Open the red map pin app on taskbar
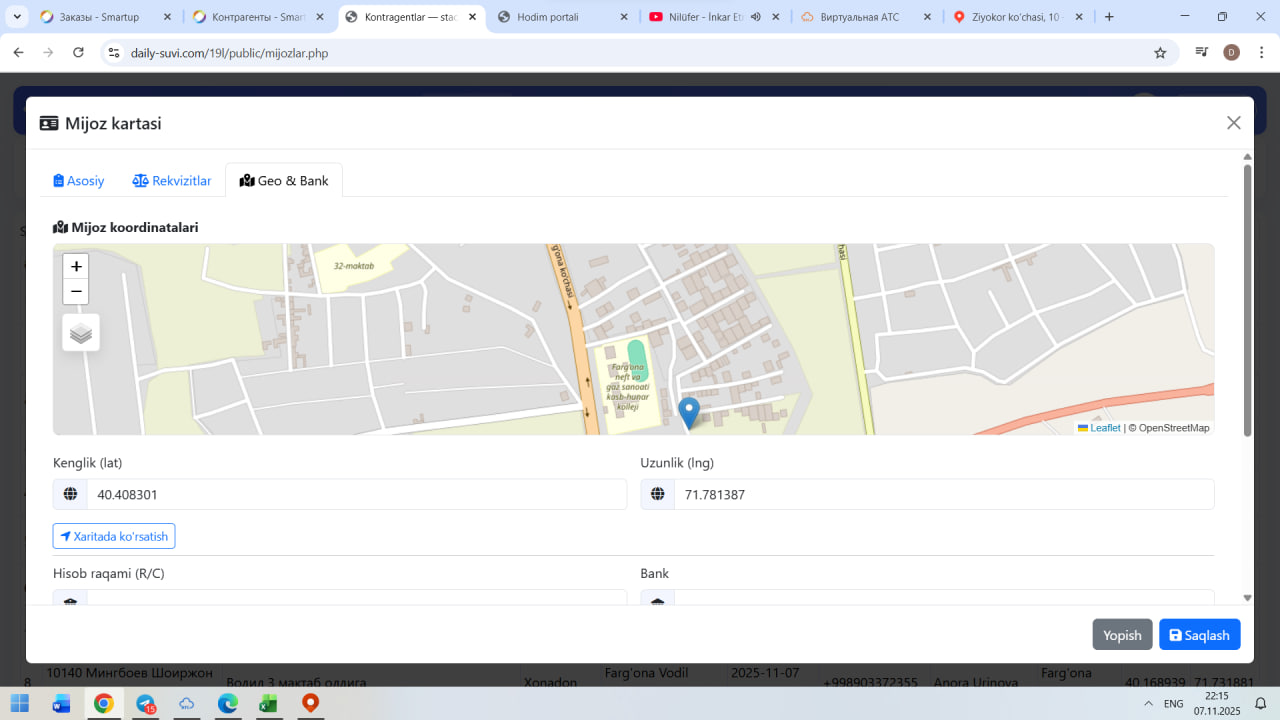1280x720 pixels. pos(310,704)
